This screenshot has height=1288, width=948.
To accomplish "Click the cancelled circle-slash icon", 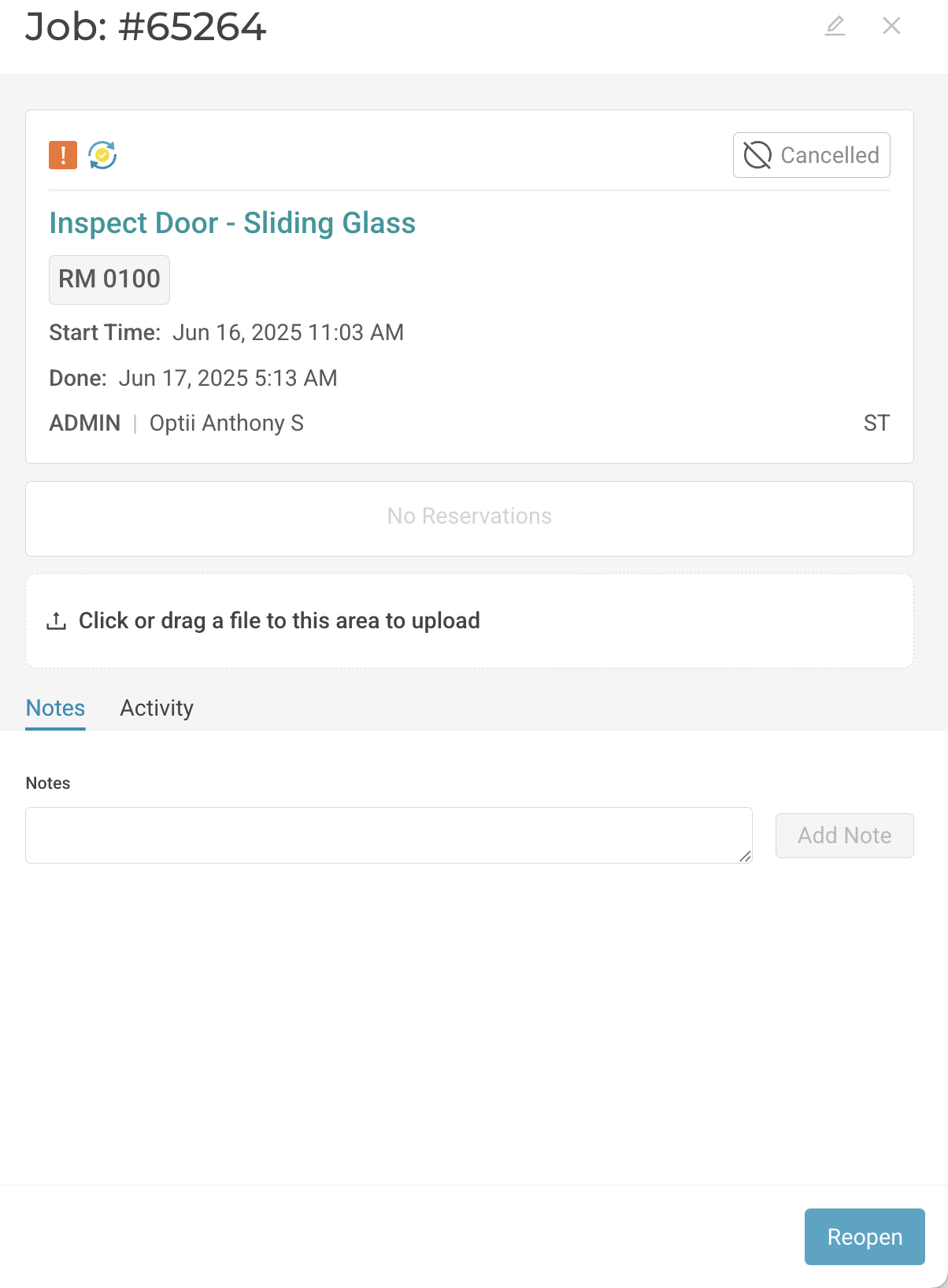I will click(x=757, y=155).
